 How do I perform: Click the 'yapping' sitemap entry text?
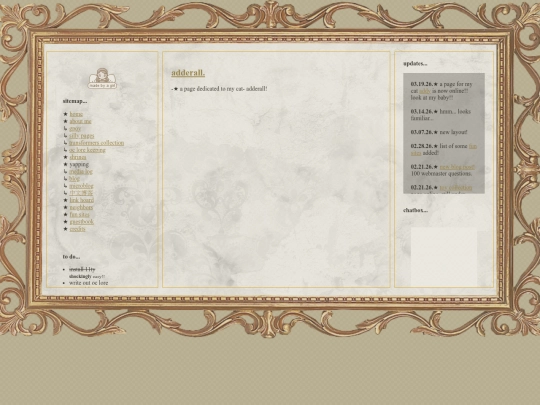(x=79, y=164)
